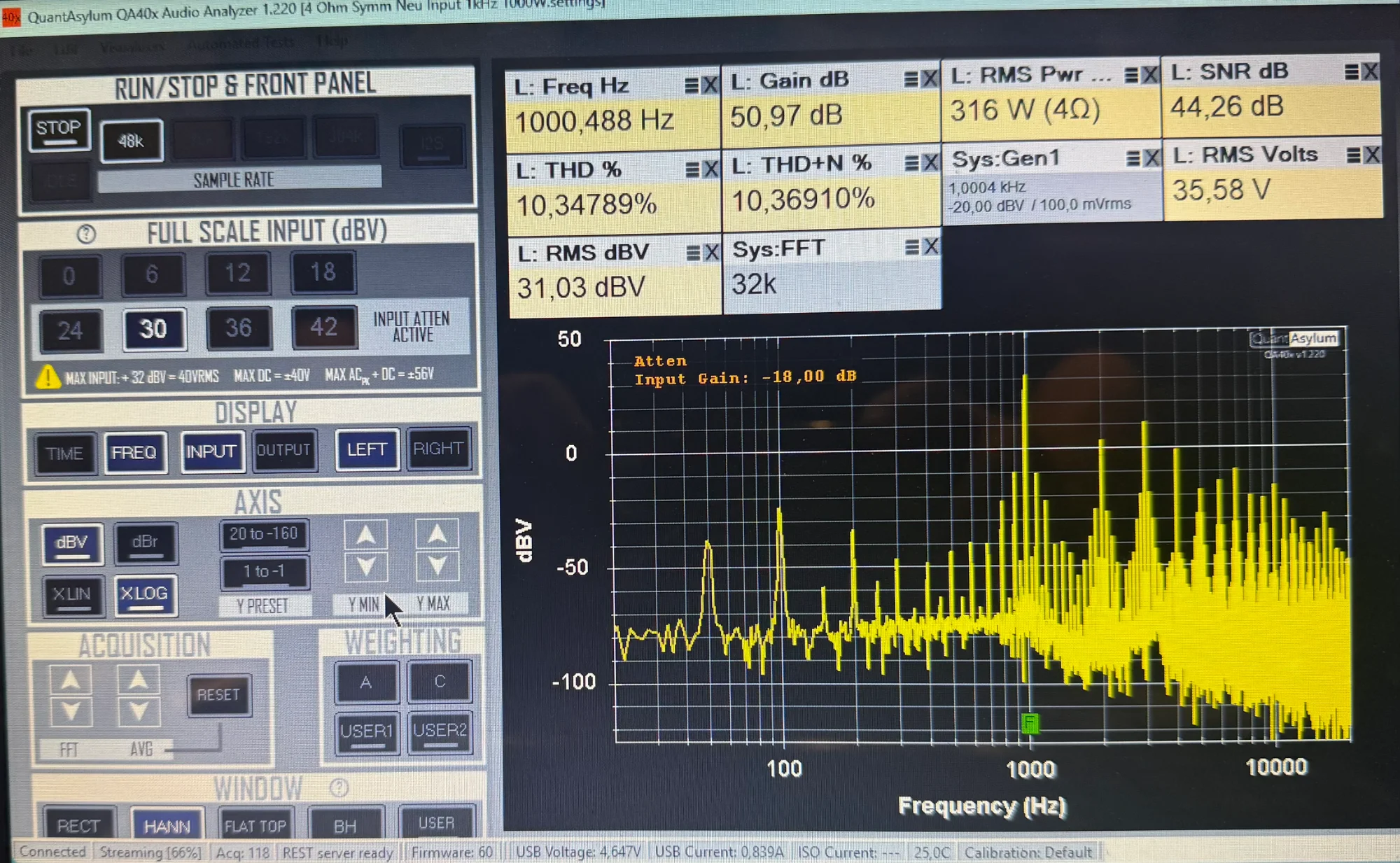
Task: Open the L: RMS dBV panel menu icon
Action: pos(693,253)
